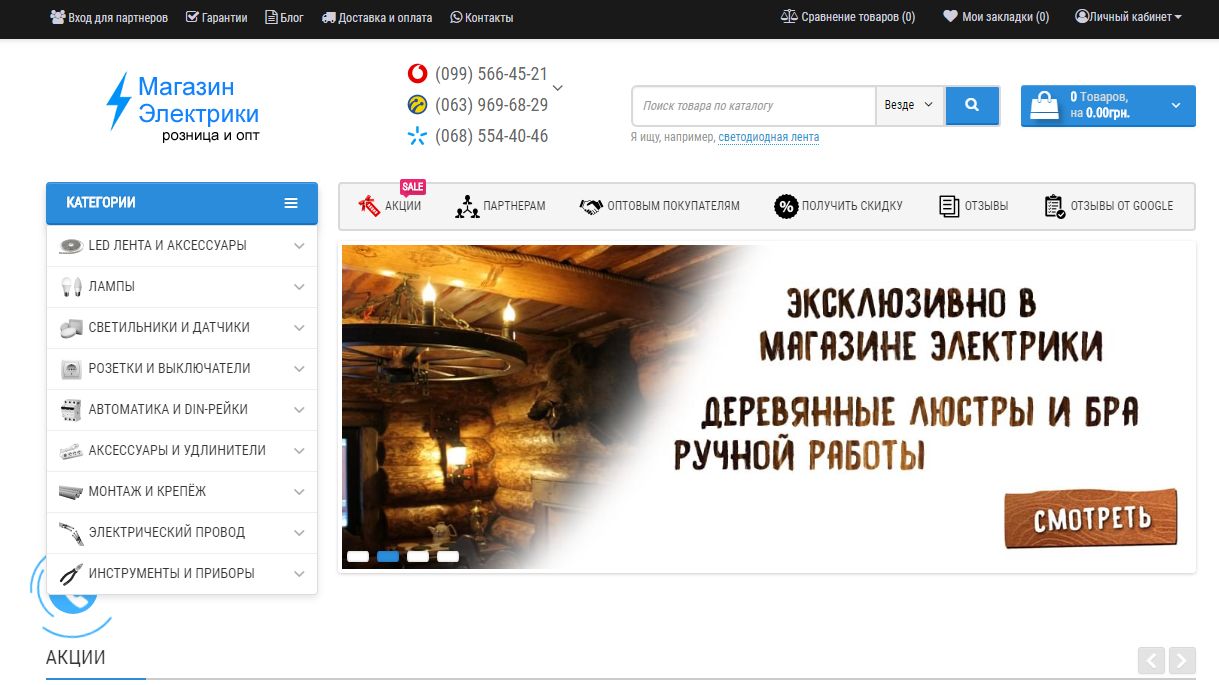Open Монтаж и крепёж category
Viewport: 1219px width, 685px height.
pyautogui.click(x=182, y=491)
